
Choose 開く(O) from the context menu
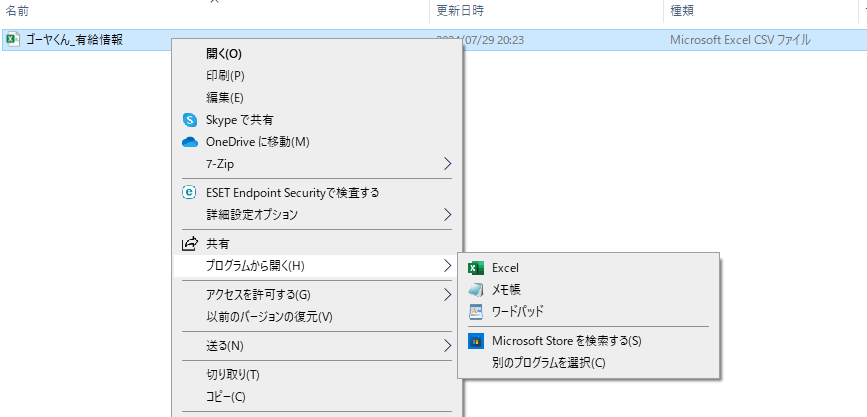click(224, 54)
